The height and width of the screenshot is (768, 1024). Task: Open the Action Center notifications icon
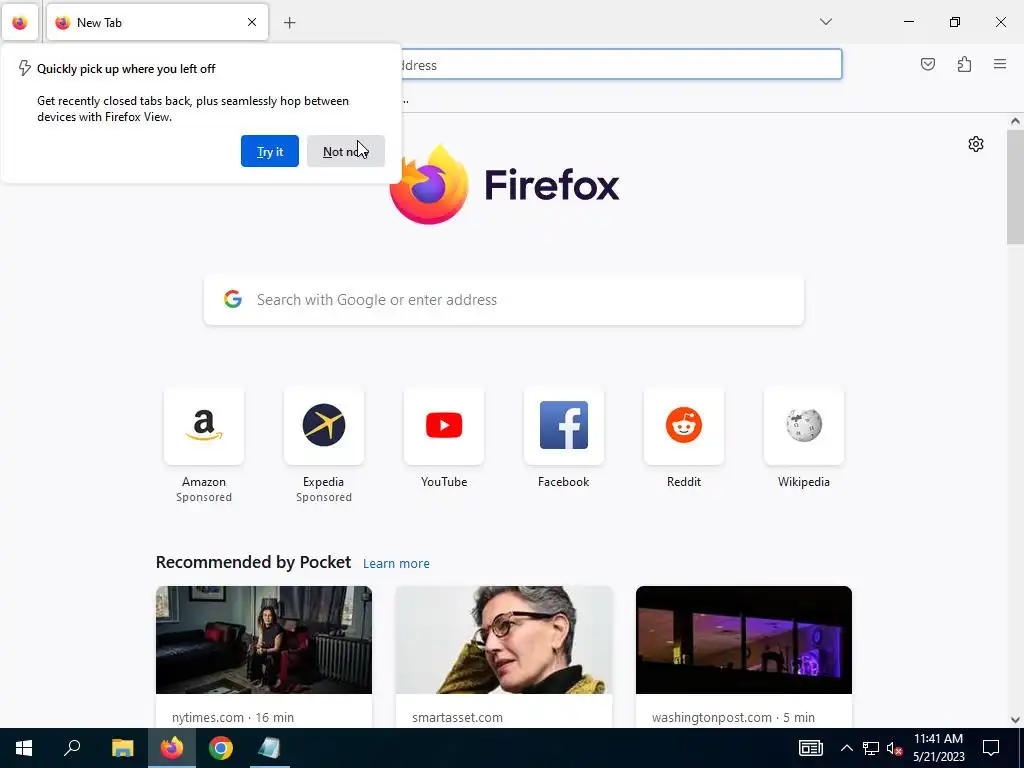click(x=991, y=748)
